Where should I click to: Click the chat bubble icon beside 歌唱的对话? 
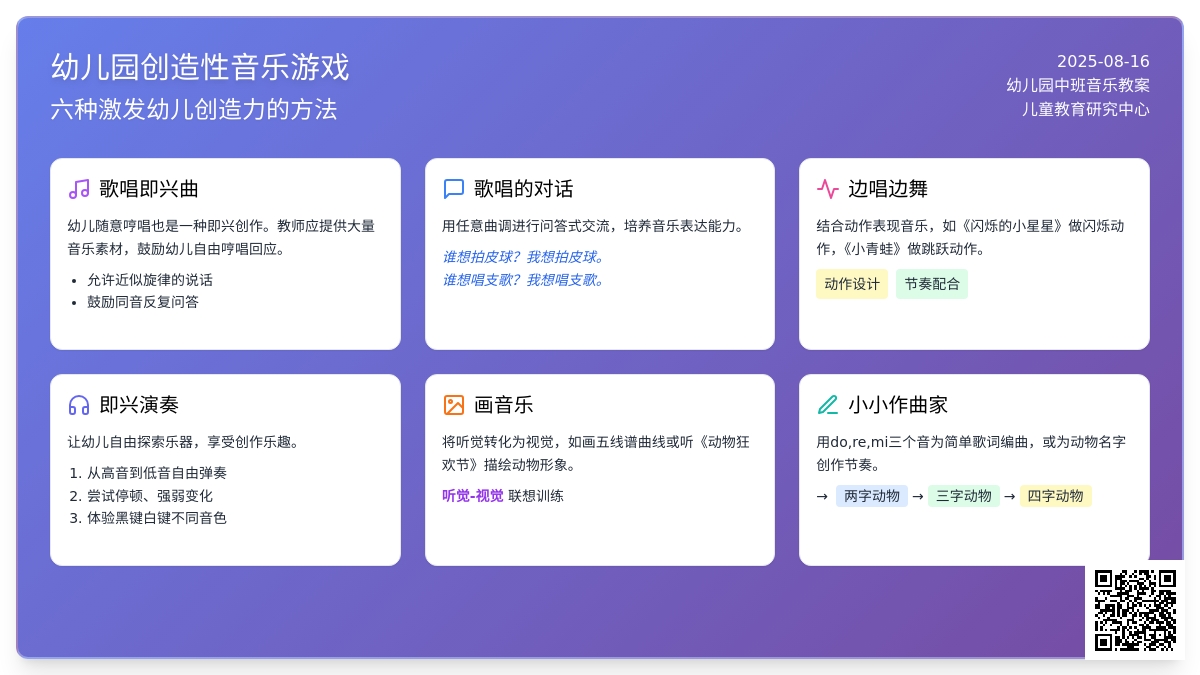pos(453,189)
